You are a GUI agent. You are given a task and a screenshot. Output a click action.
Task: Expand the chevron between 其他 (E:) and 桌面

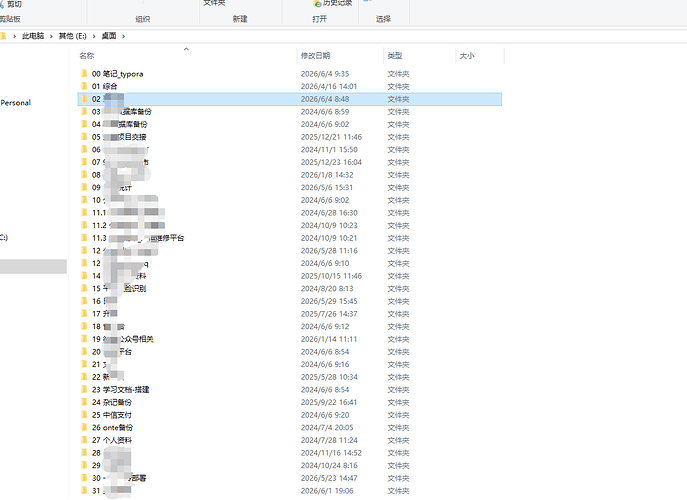coord(94,36)
